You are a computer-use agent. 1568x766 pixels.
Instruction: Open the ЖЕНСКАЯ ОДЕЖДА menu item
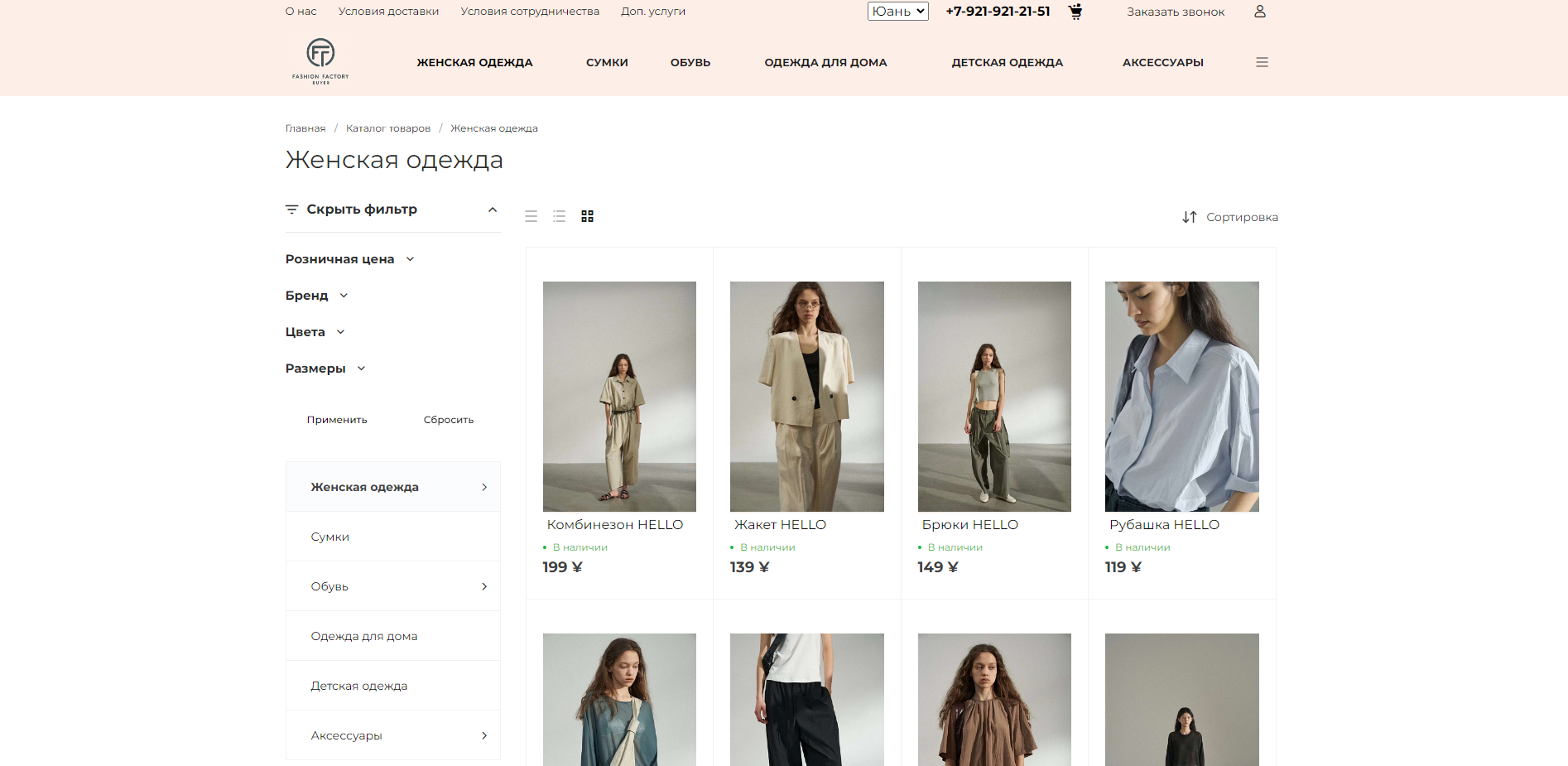474,62
